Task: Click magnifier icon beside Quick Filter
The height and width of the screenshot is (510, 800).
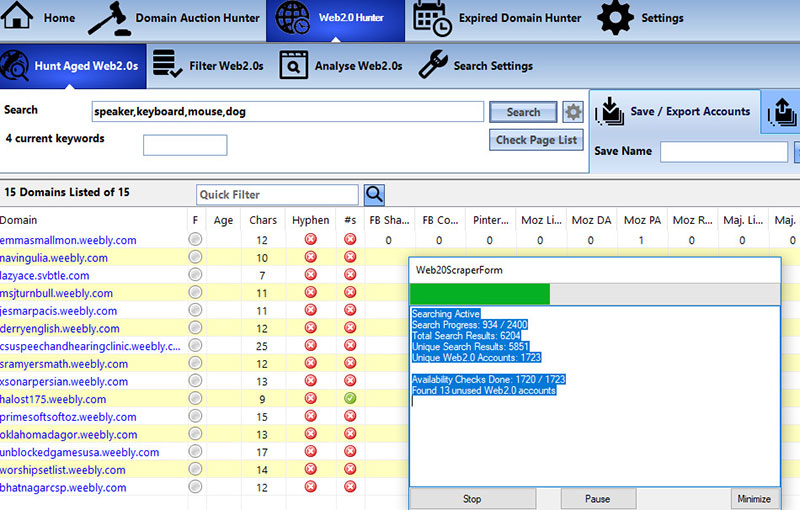Action: [374, 195]
